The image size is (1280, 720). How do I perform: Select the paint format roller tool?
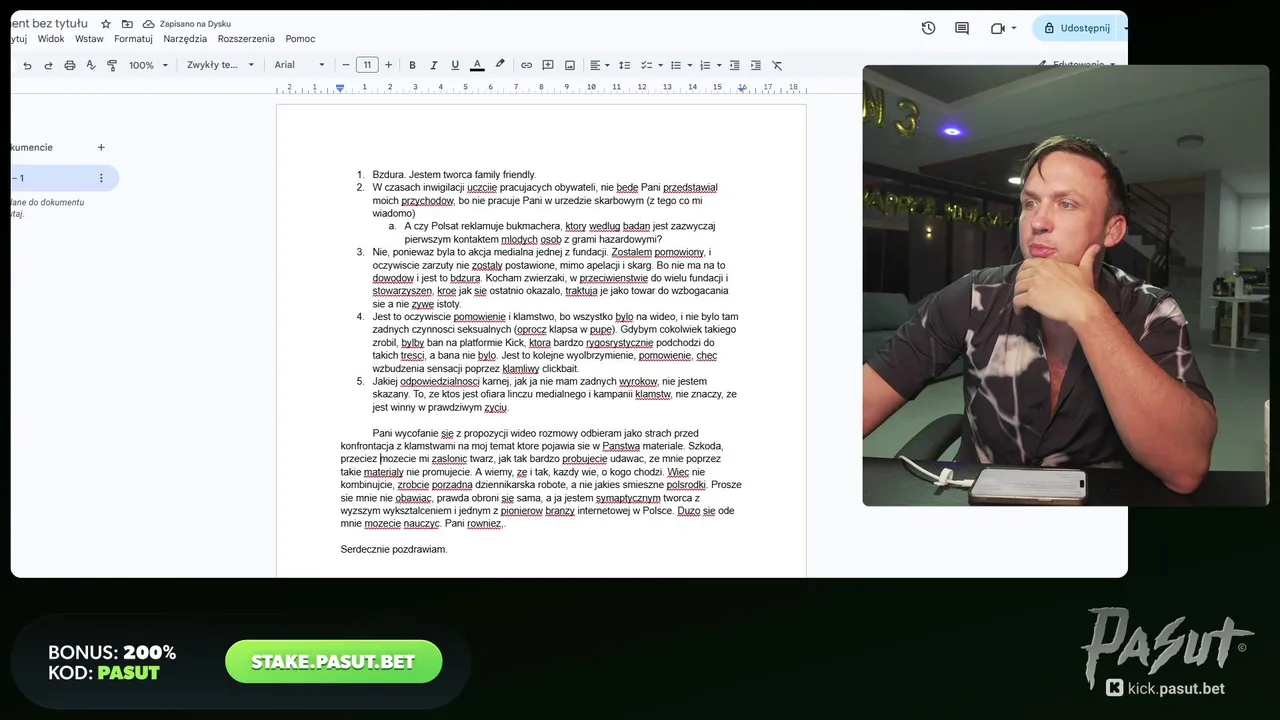click(x=112, y=65)
